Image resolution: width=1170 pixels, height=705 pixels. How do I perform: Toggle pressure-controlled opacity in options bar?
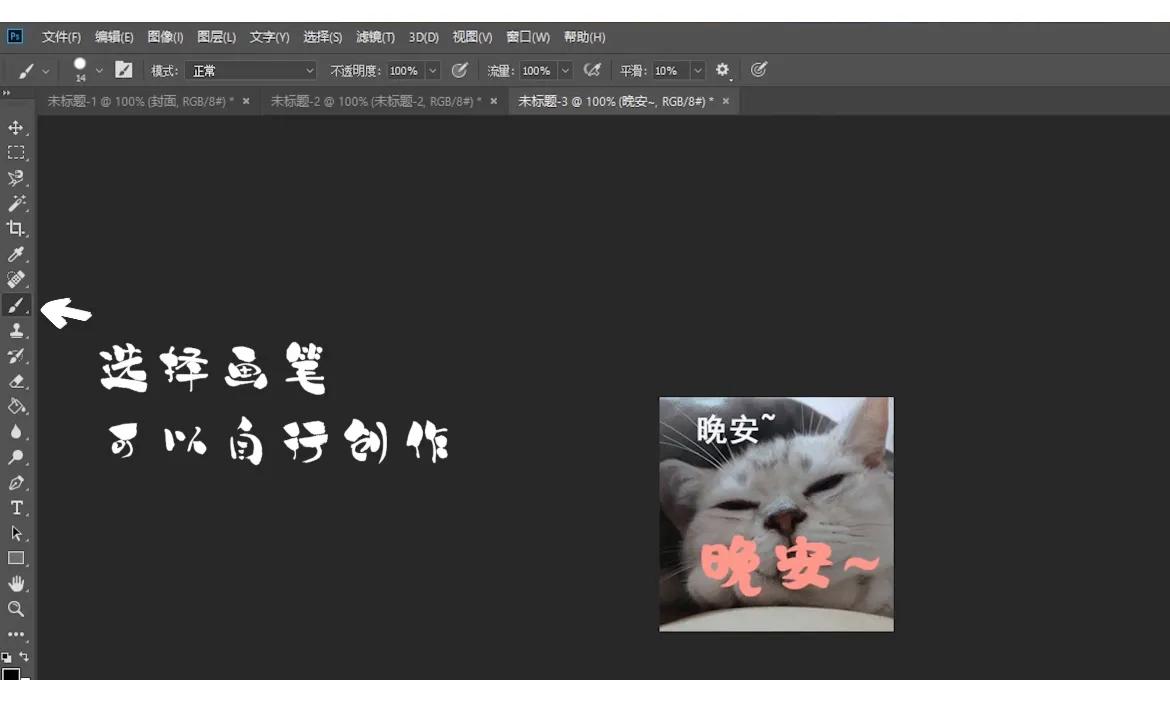point(460,70)
